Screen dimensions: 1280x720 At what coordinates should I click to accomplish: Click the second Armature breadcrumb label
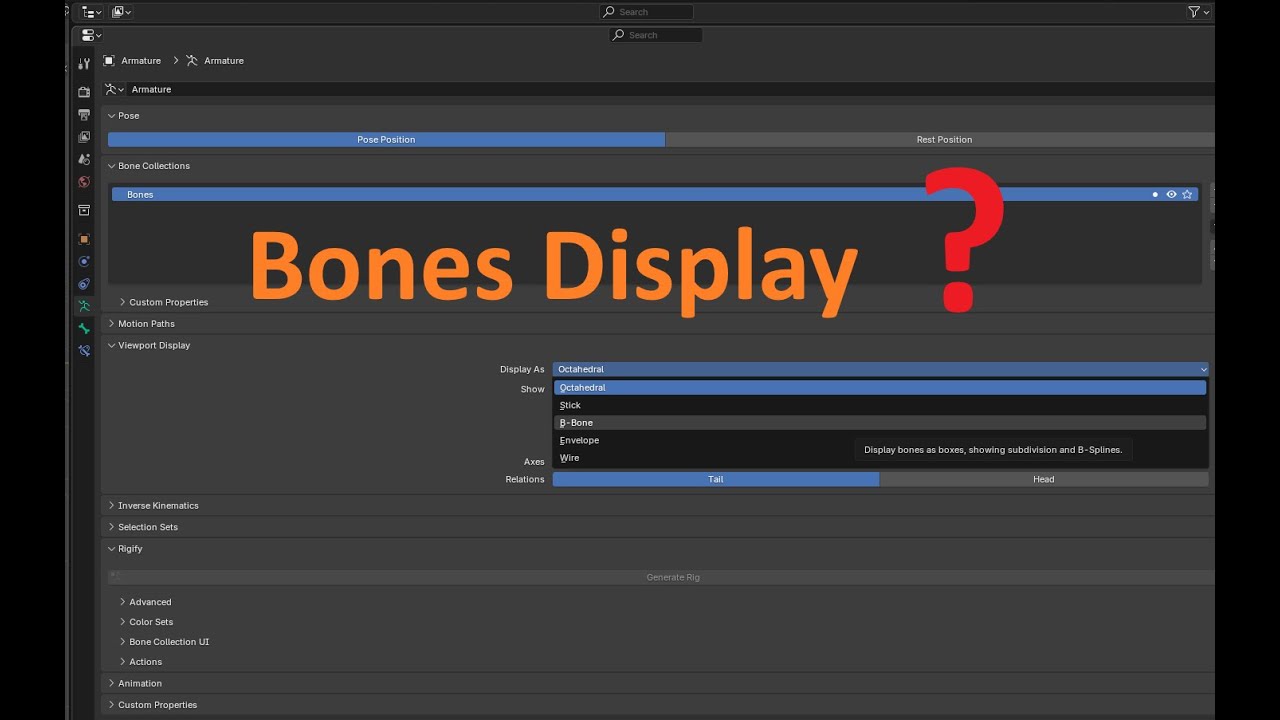click(x=224, y=61)
